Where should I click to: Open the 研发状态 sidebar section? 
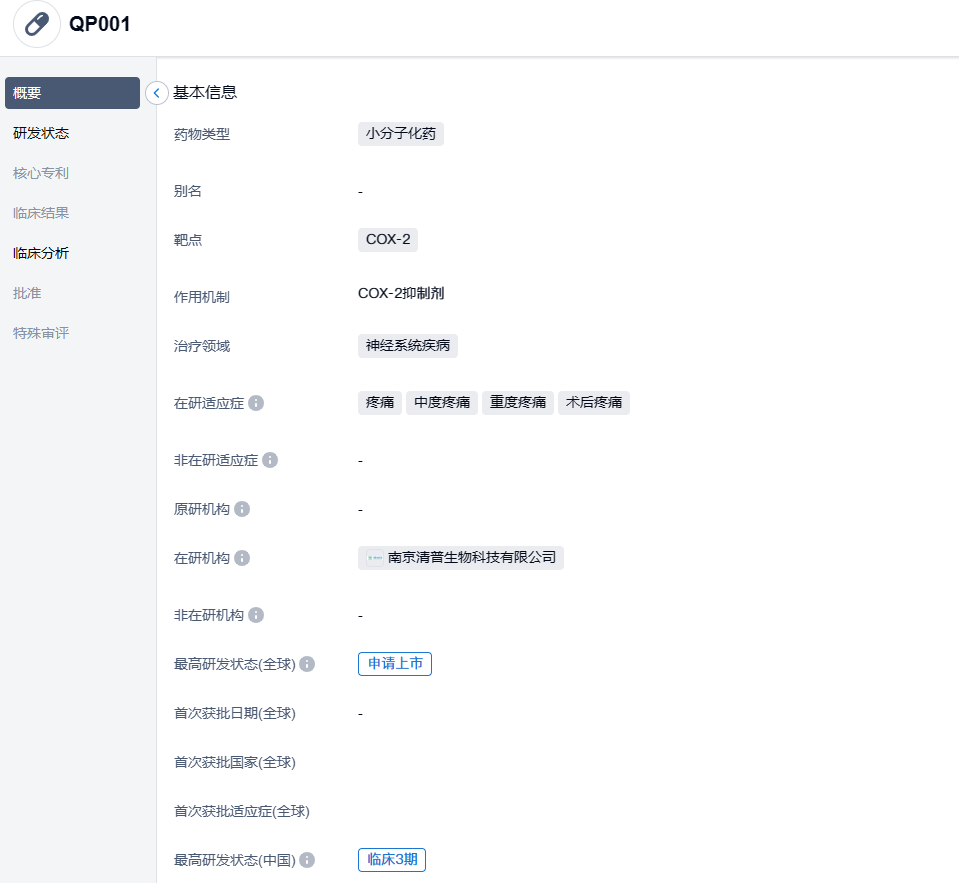[x=41, y=133]
